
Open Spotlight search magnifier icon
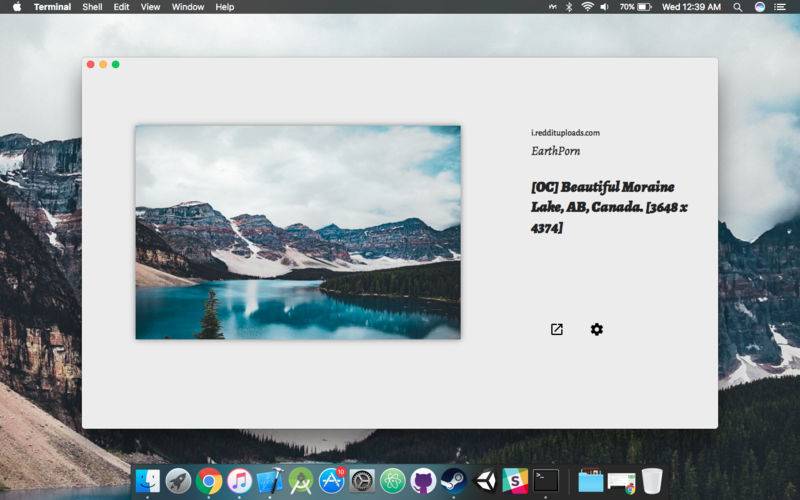(x=737, y=7)
